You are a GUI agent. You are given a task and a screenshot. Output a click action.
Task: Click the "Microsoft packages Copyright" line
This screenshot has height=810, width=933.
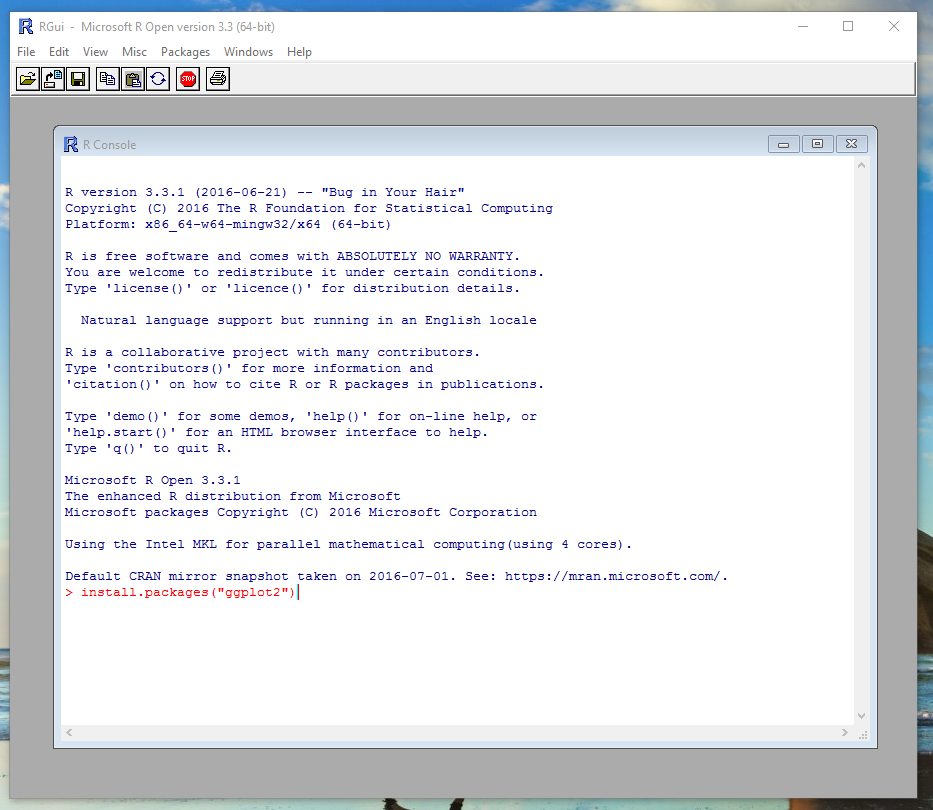[x=300, y=512]
